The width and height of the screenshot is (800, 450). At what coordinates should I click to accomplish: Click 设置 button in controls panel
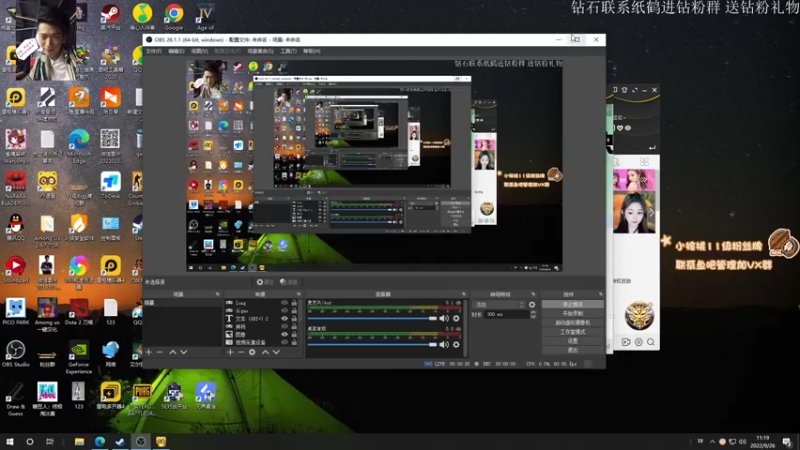click(572, 341)
